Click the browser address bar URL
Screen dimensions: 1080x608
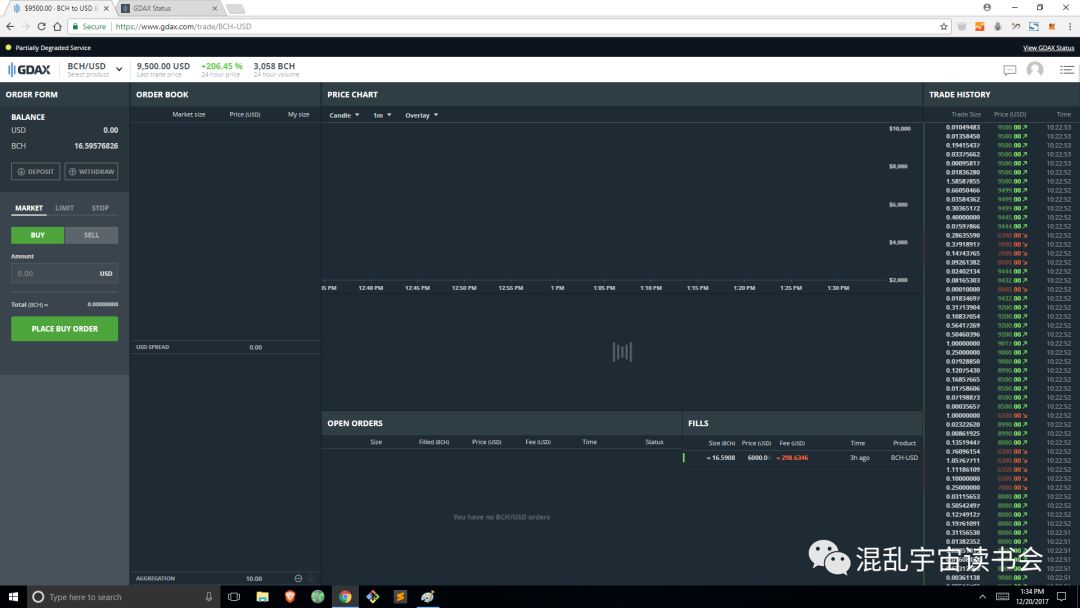(x=183, y=26)
